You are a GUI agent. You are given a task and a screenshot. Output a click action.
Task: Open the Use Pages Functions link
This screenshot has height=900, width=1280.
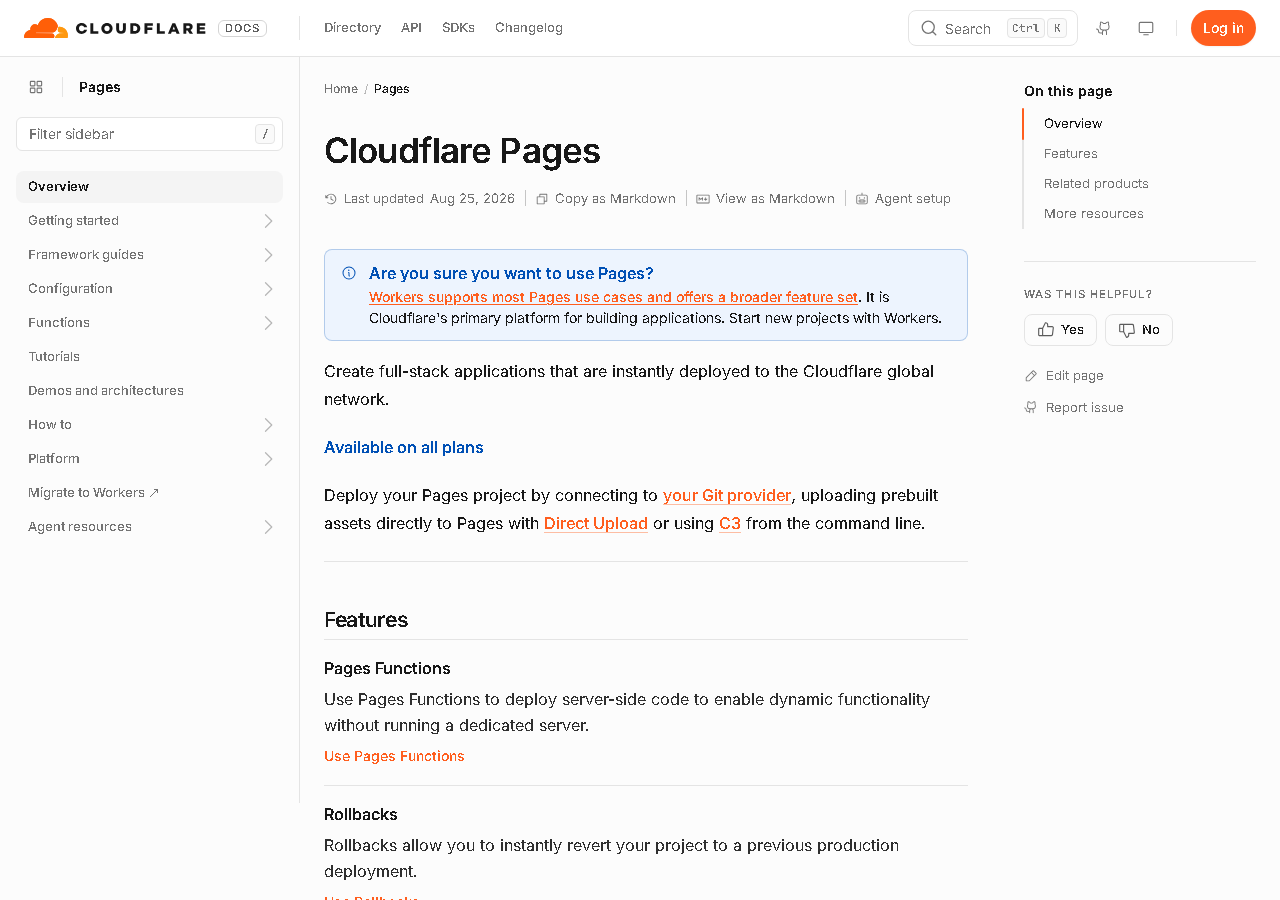click(x=394, y=757)
